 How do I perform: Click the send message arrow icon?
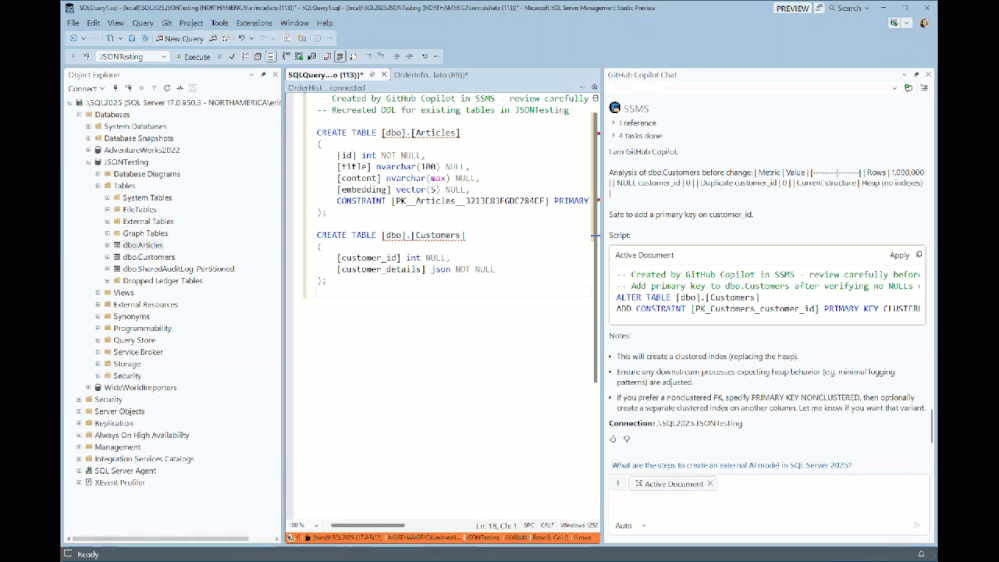click(916, 525)
